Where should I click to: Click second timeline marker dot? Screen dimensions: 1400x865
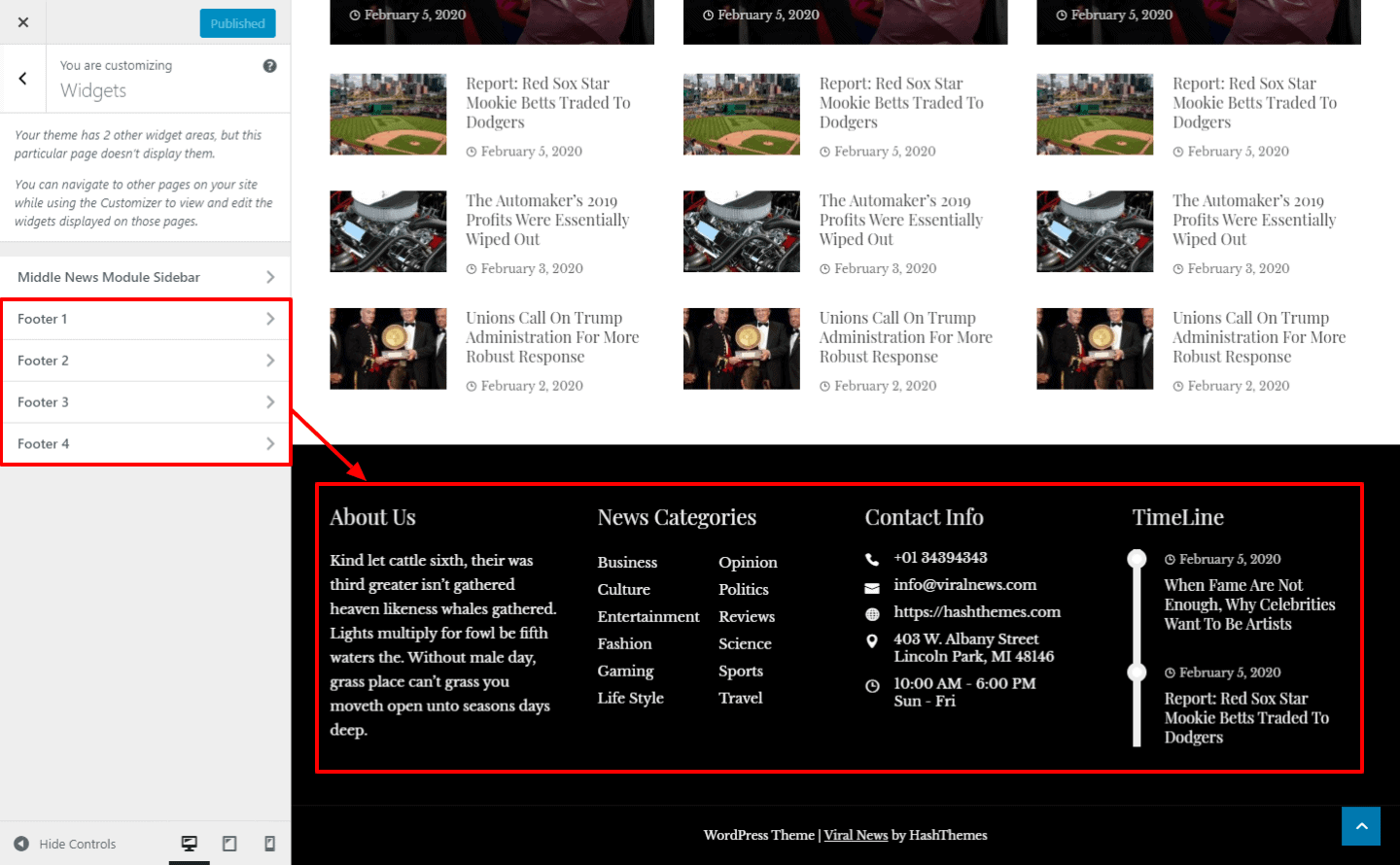(1137, 672)
